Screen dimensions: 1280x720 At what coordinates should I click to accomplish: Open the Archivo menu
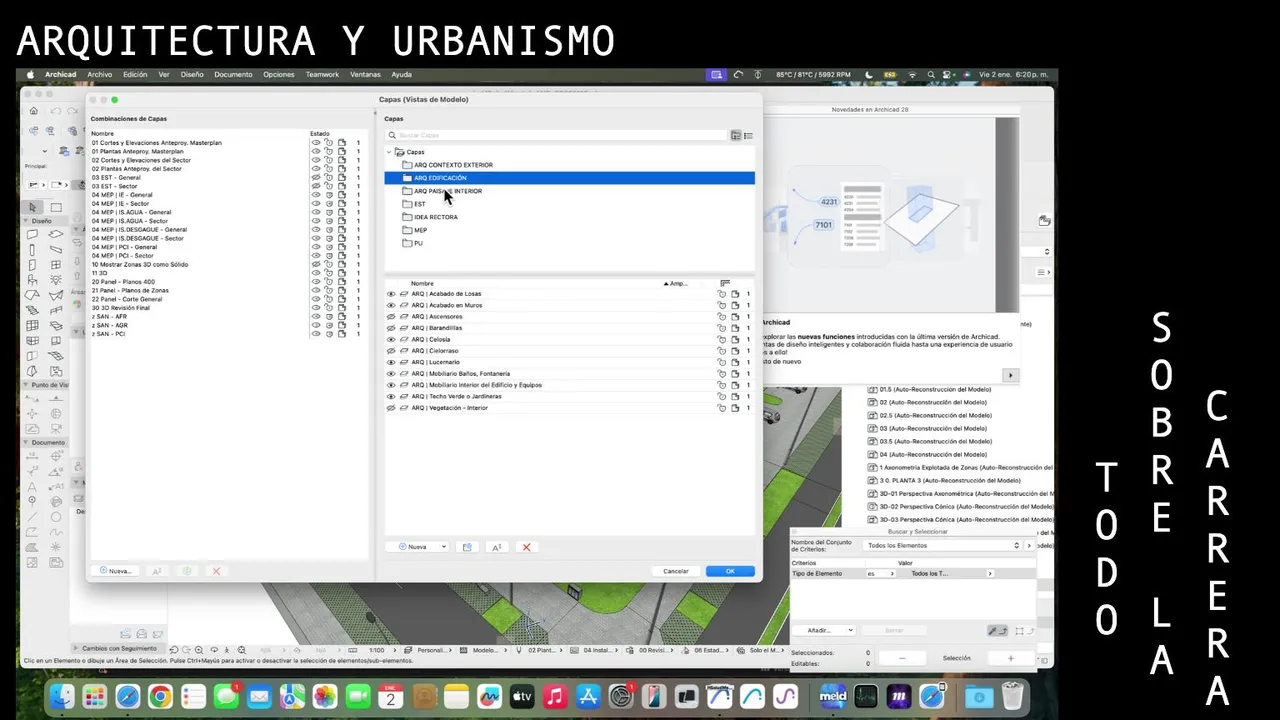(100, 74)
